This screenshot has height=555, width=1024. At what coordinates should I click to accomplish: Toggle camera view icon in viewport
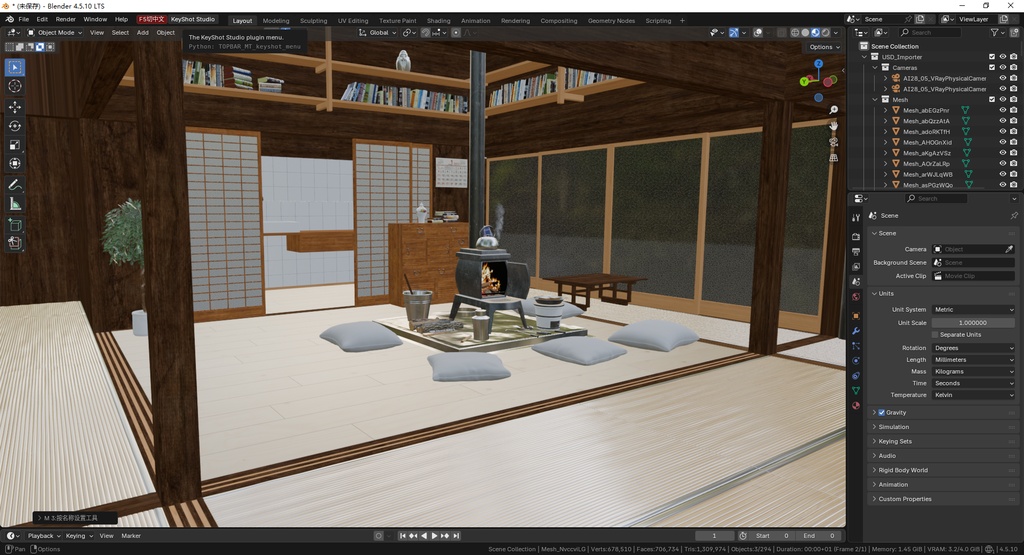[x=833, y=142]
